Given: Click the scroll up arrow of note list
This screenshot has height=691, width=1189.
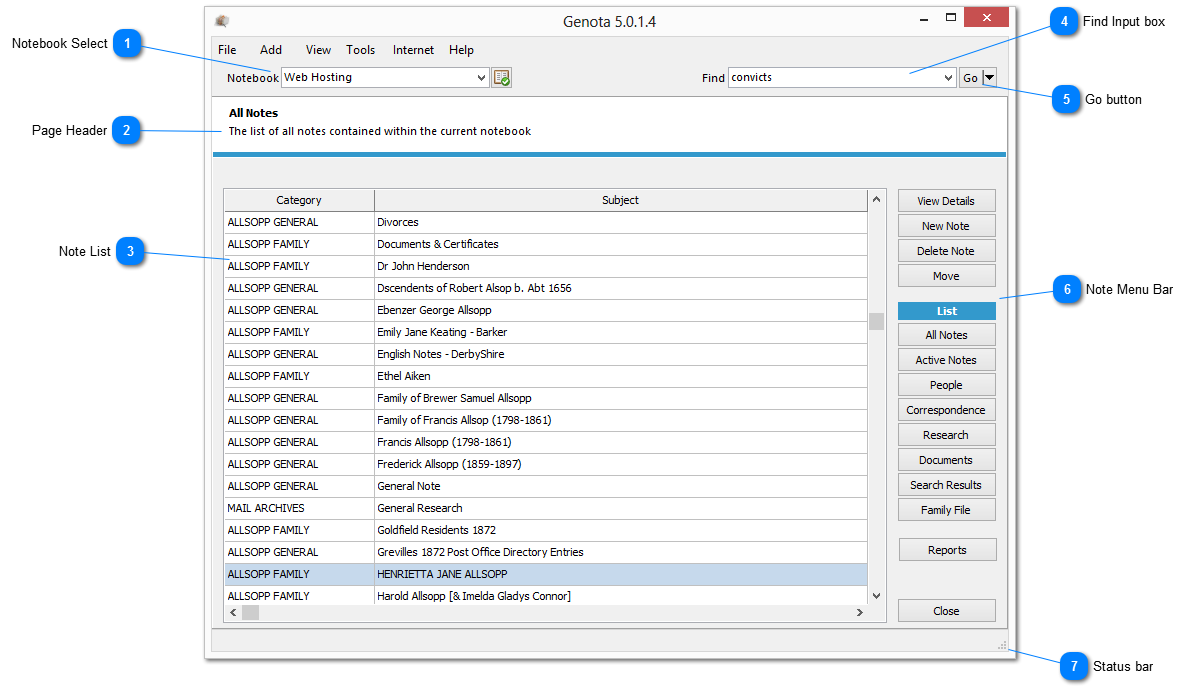Looking at the screenshot, I should [x=876, y=200].
